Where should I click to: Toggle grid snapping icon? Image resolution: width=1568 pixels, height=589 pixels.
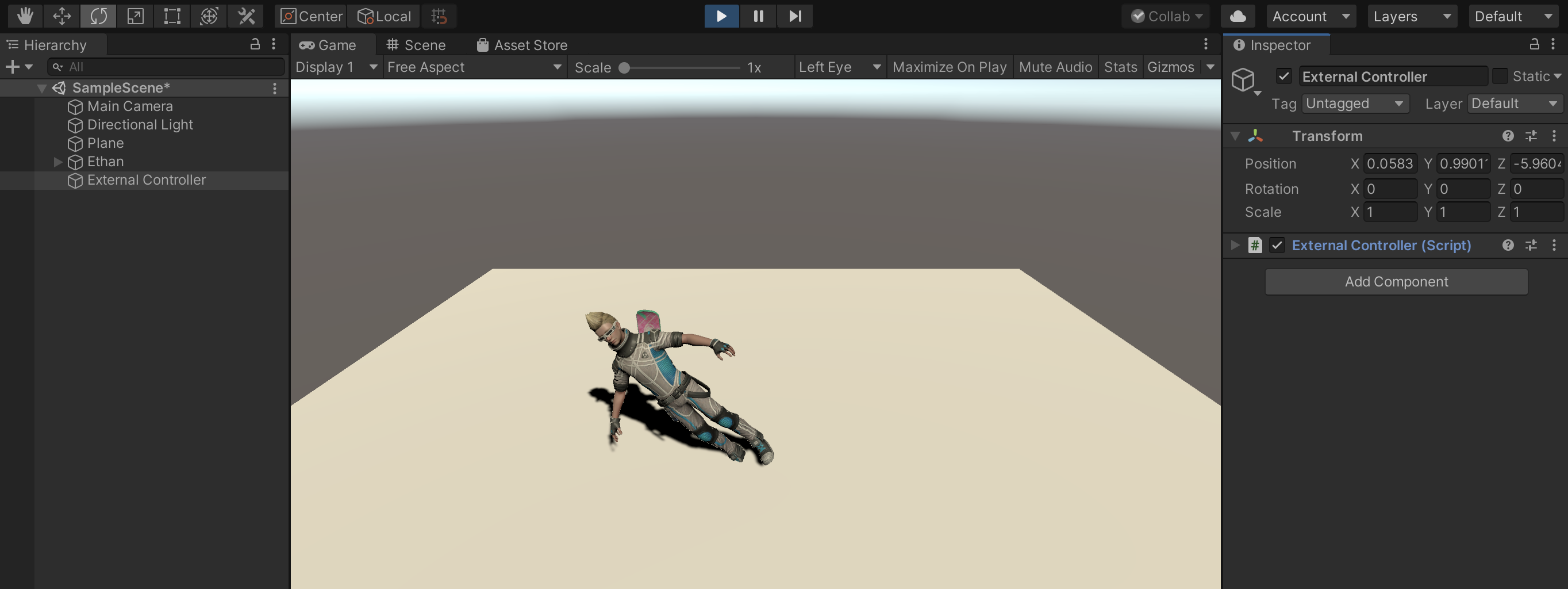[439, 16]
